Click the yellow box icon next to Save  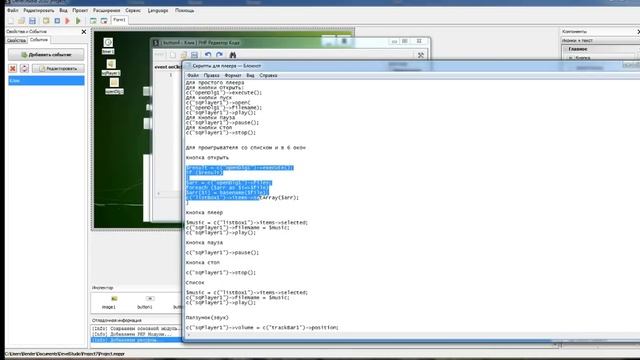(46, 20)
